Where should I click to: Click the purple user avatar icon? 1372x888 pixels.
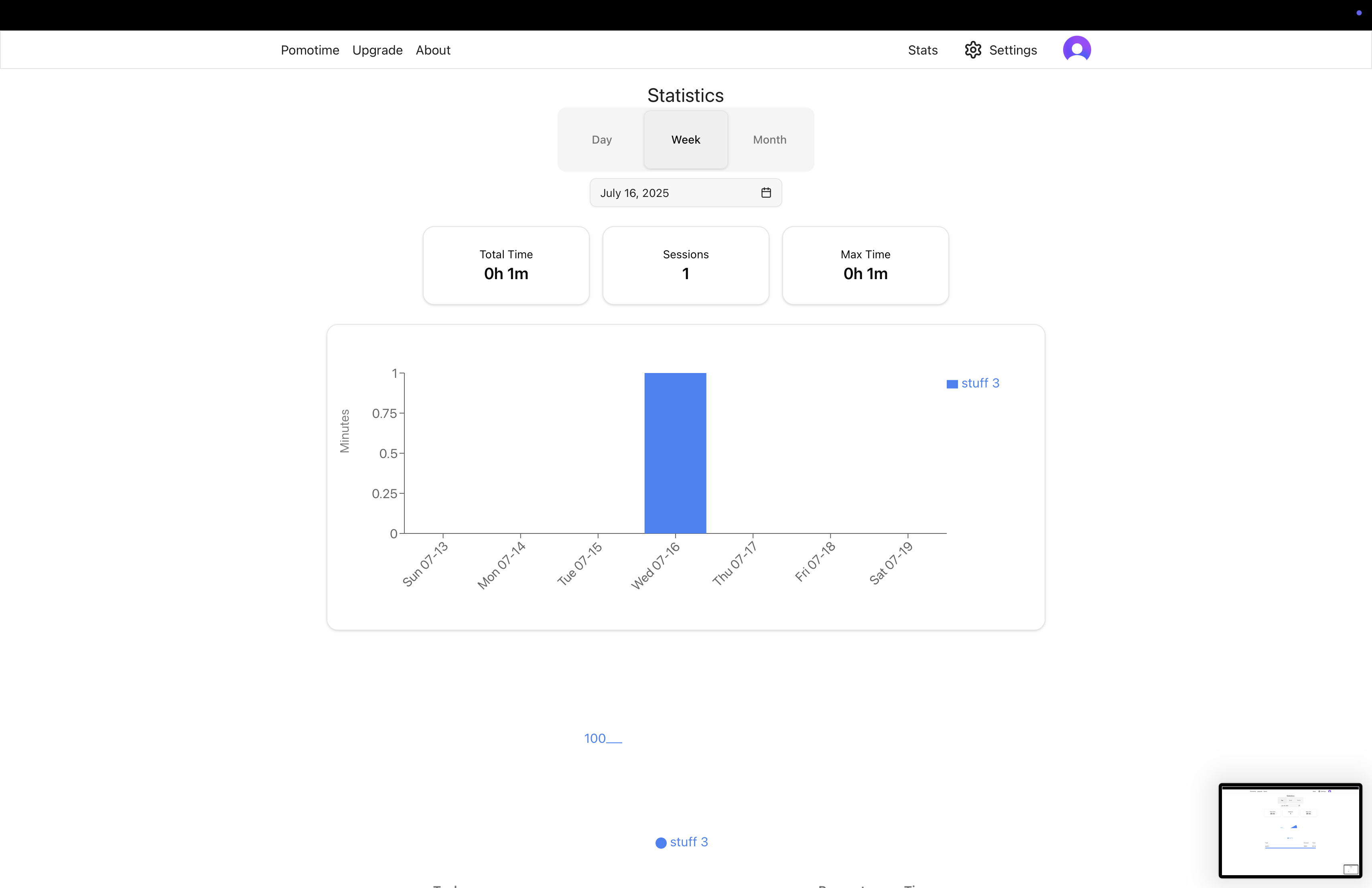tap(1077, 50)
